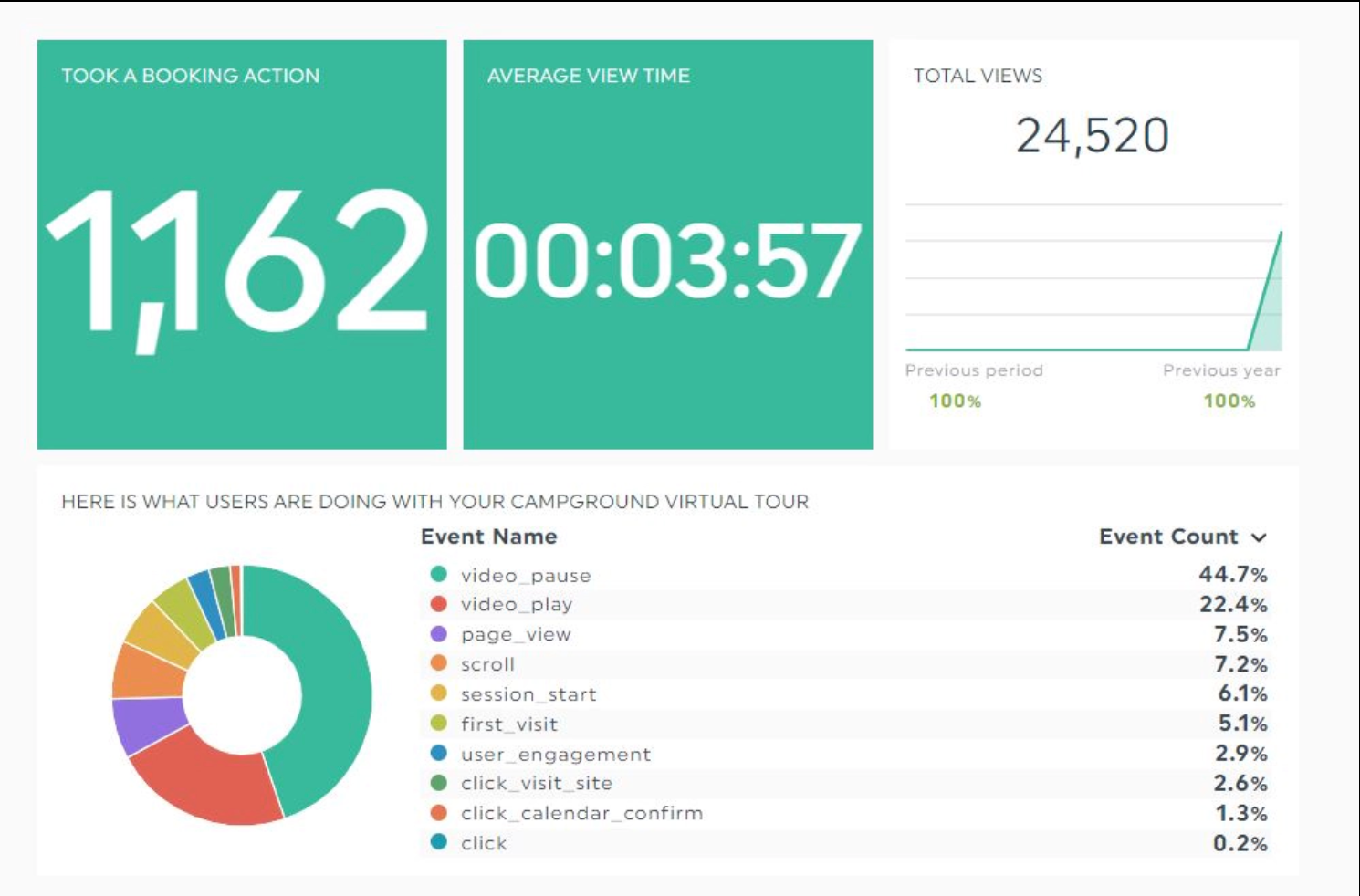Click the 22.4% event count value

coord(1233,604)
